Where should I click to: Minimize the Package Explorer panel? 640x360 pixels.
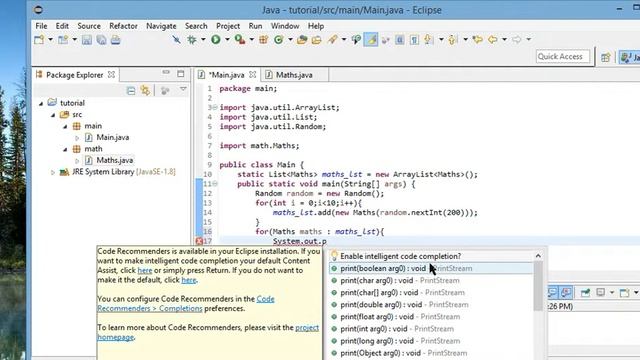point(166,73)
